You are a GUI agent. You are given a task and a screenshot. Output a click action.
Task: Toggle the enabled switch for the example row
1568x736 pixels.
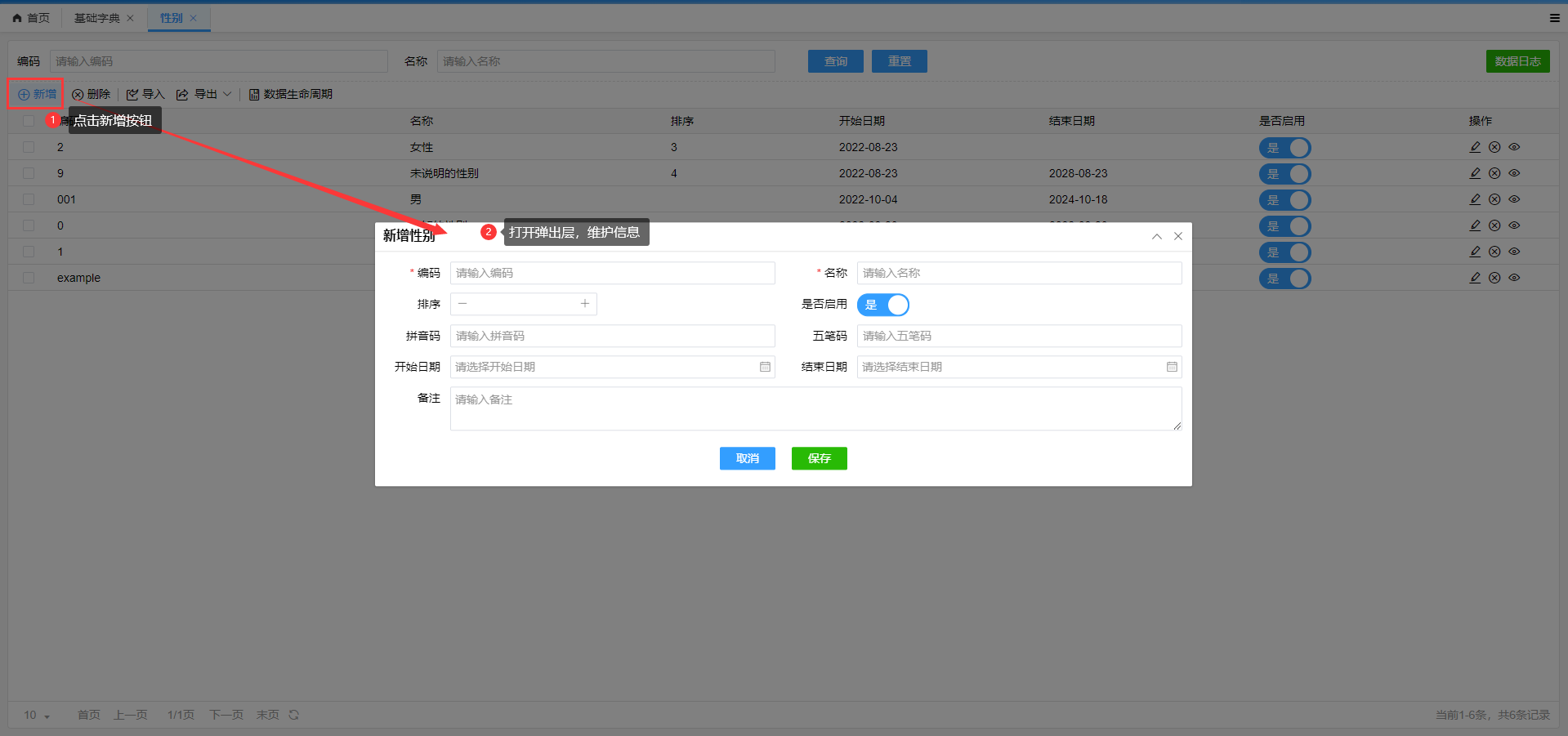point(1284,279)
